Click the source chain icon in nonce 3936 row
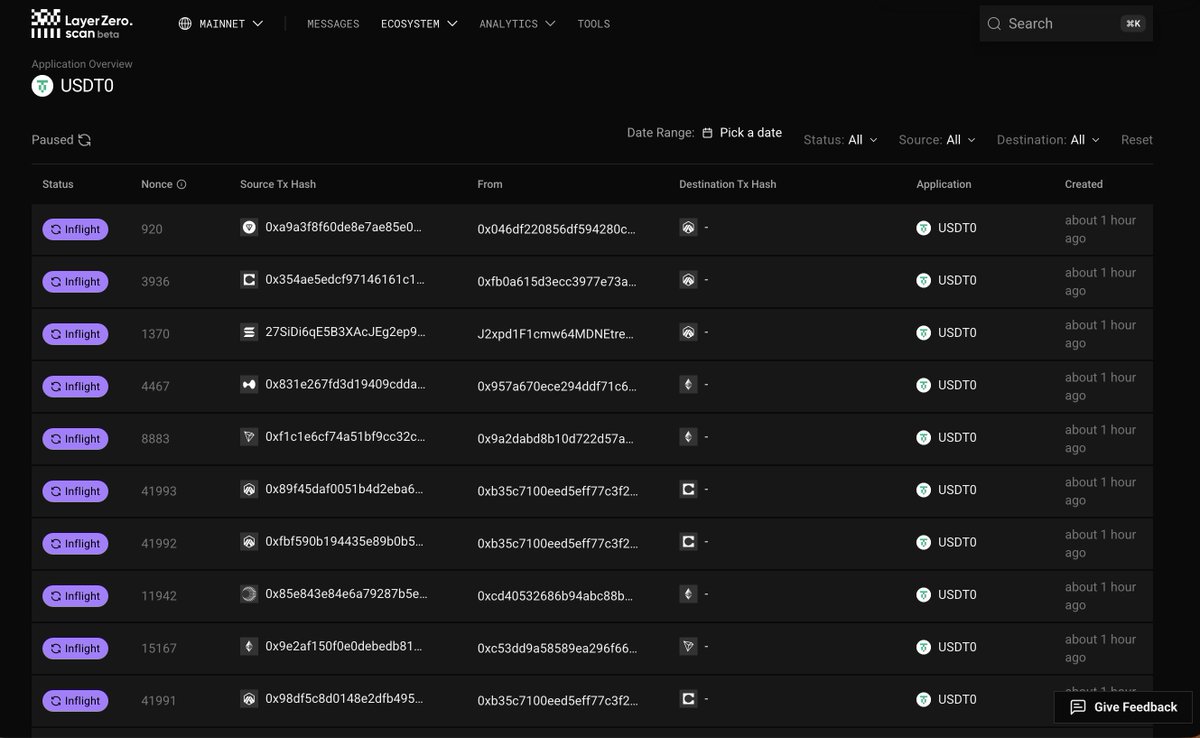 [249, 280]
